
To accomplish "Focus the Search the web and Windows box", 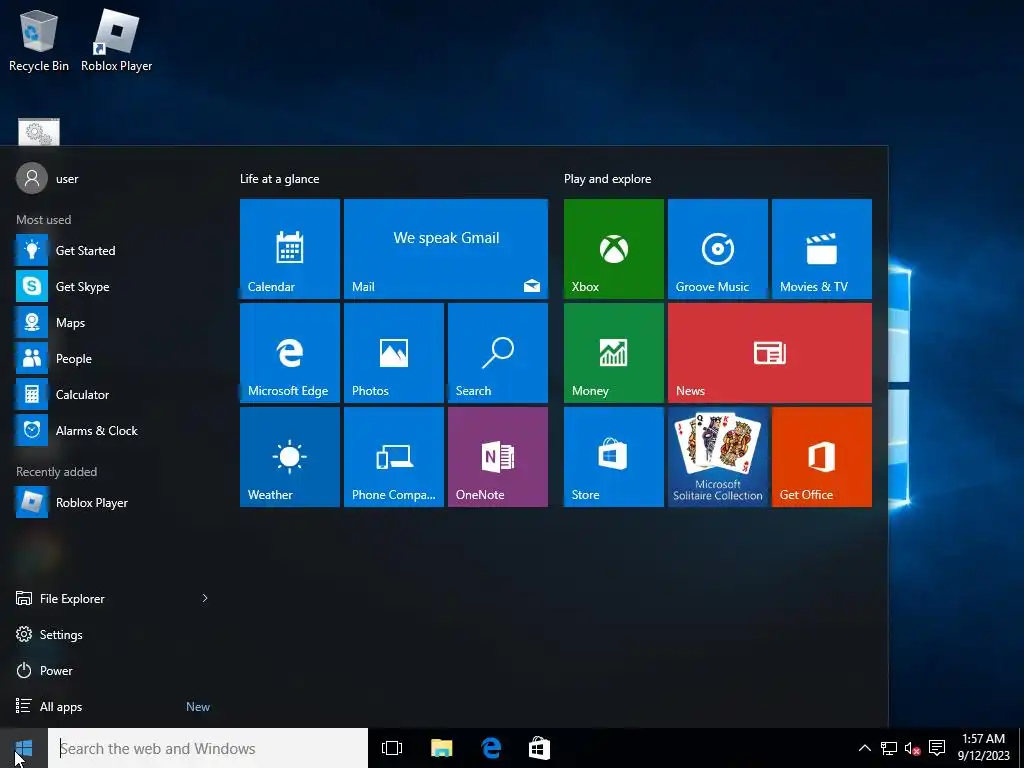I will click(x=208, y=748).
